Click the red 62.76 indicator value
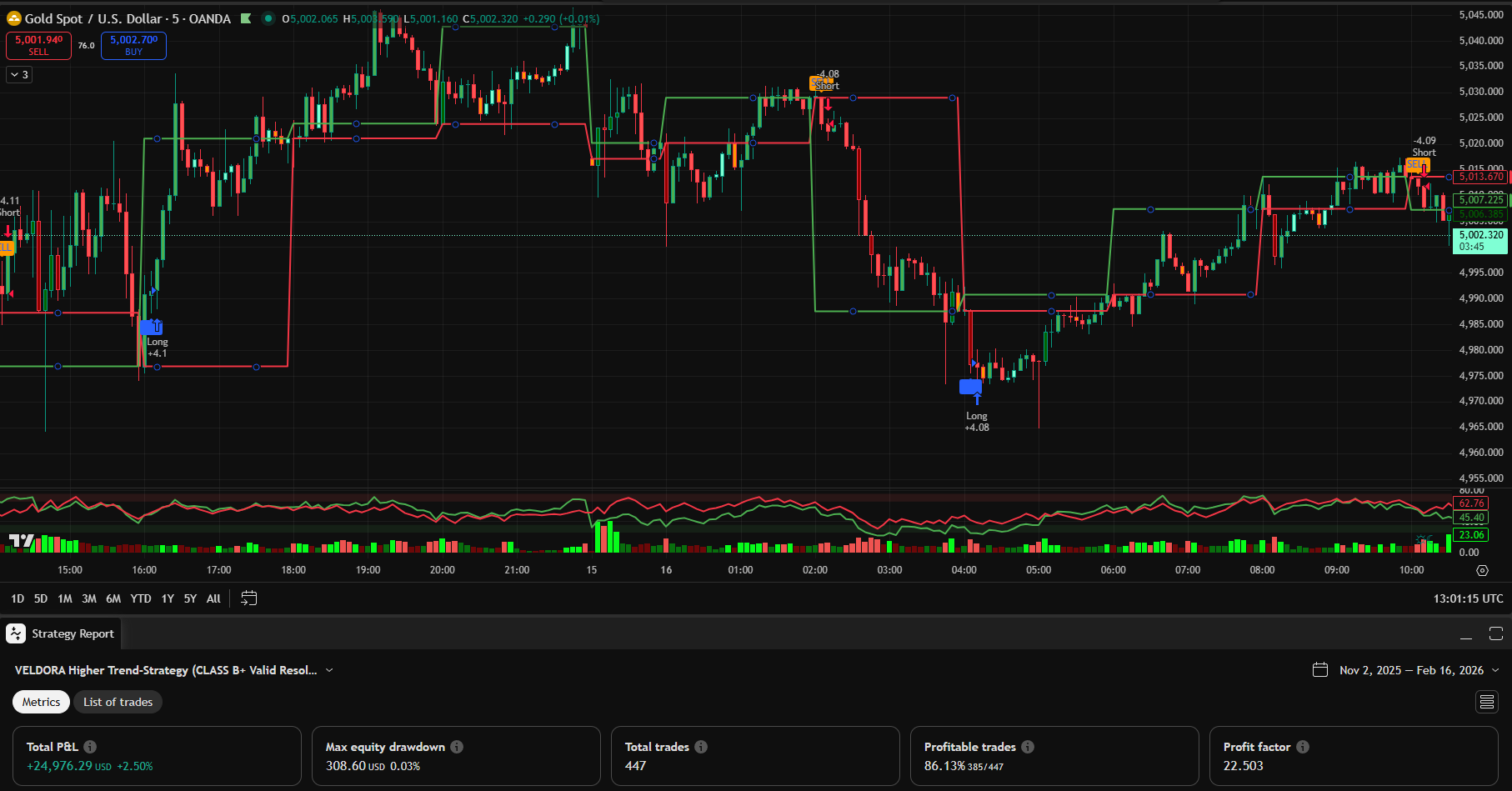The height and width of the screenshot is (791, 1512). click(1471, 503)
